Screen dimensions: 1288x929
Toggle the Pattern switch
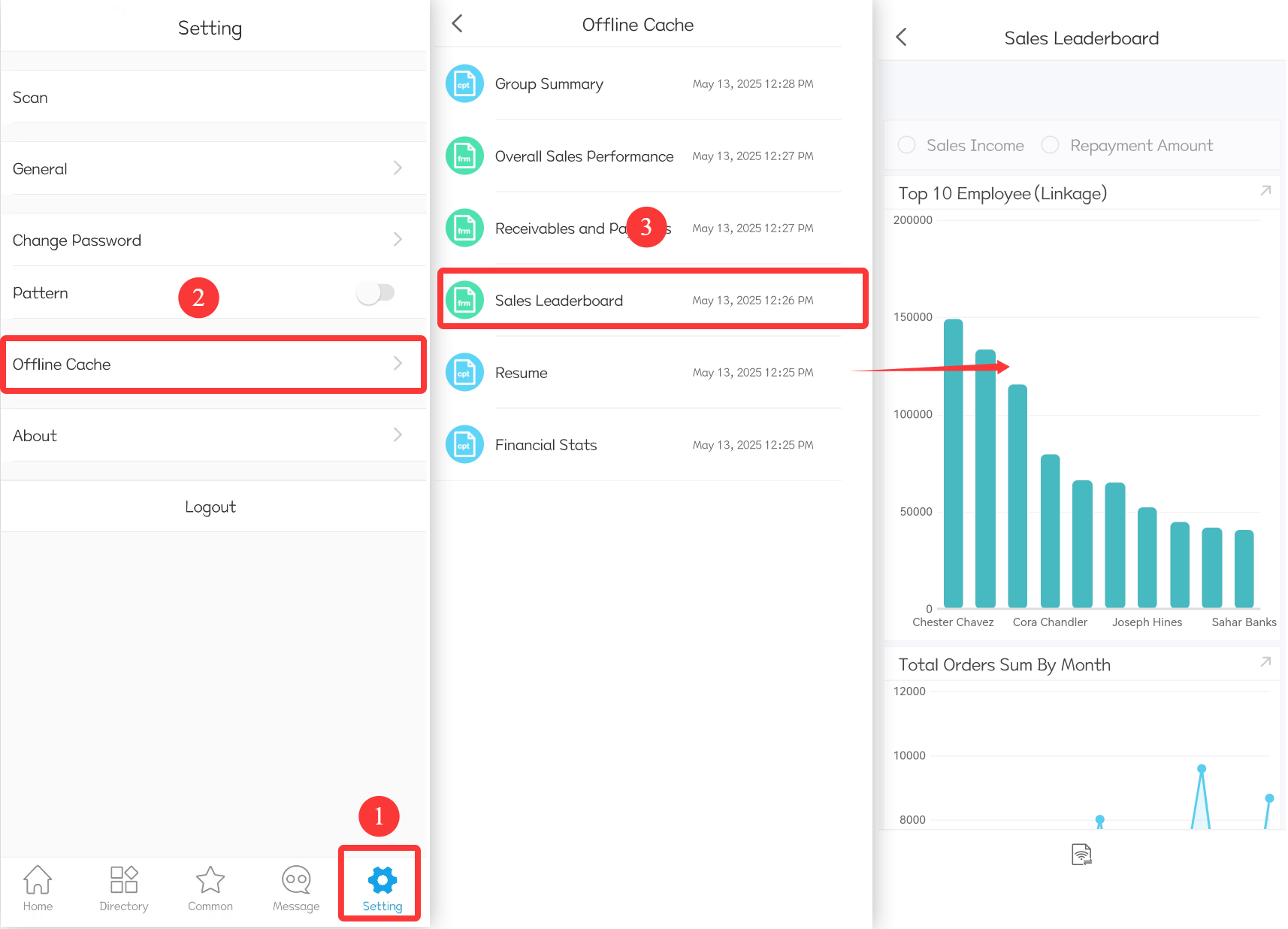coord(376,292)
